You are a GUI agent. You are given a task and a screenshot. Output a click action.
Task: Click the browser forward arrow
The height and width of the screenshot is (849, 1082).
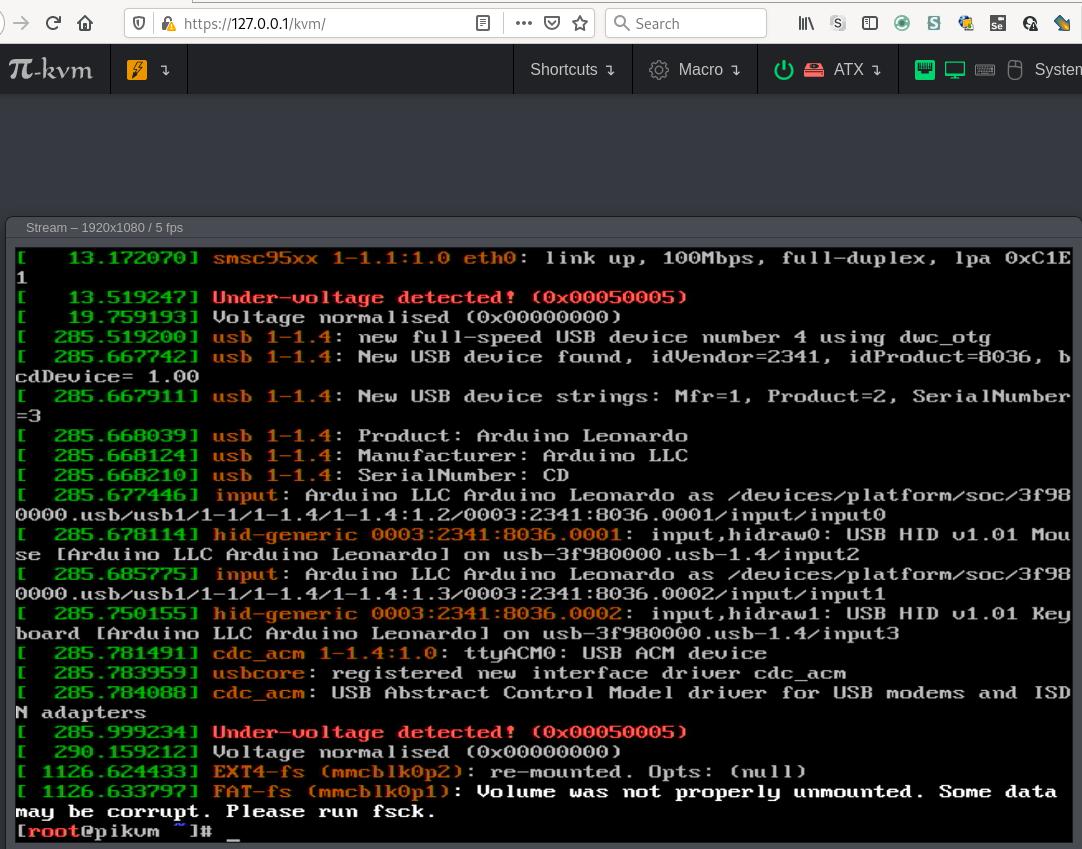pyautogui.click(x=21, y=23)
